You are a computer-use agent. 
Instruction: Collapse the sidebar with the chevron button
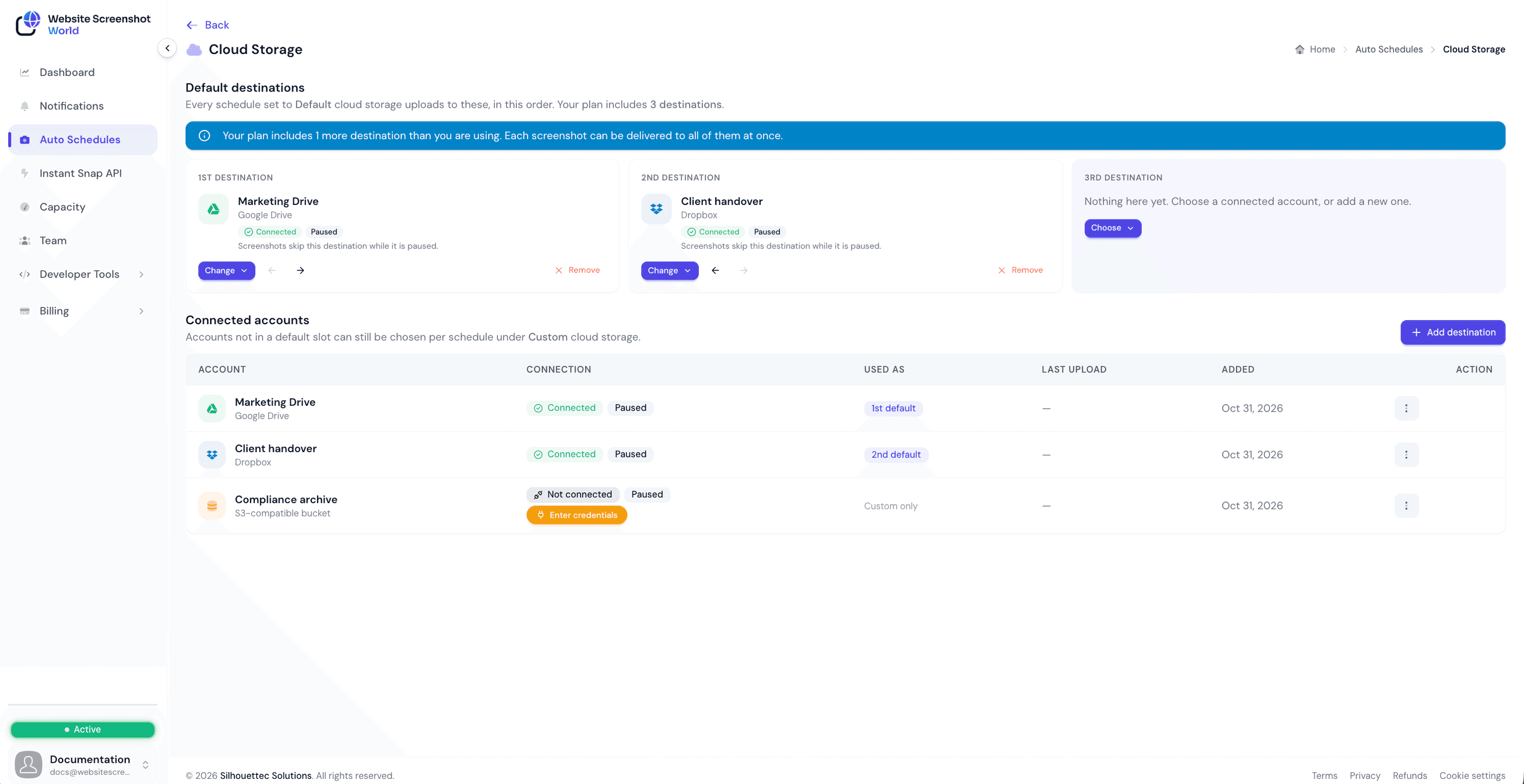pos(168,48)
